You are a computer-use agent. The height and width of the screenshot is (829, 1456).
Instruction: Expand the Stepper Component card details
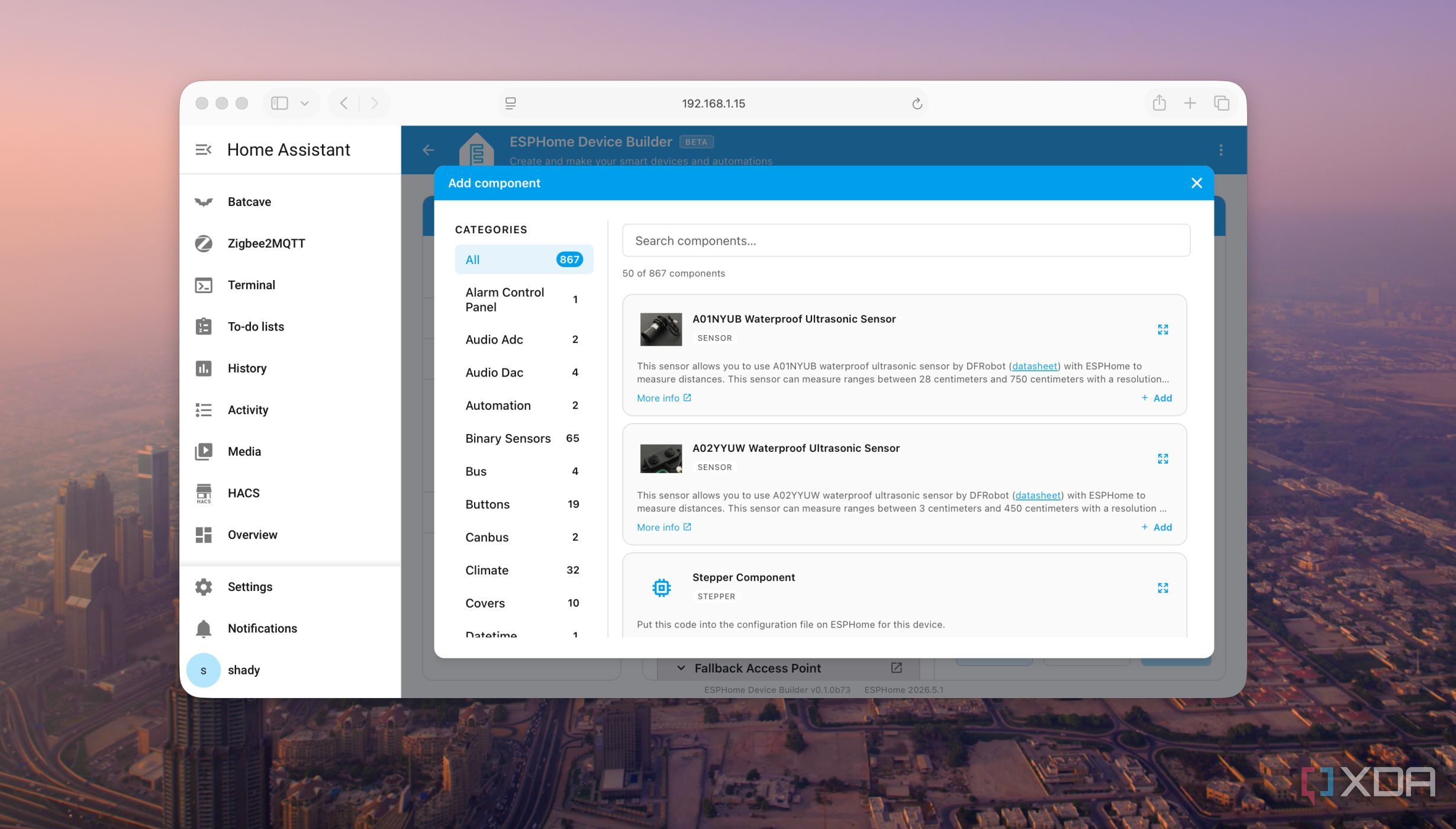pos(1162,588)
